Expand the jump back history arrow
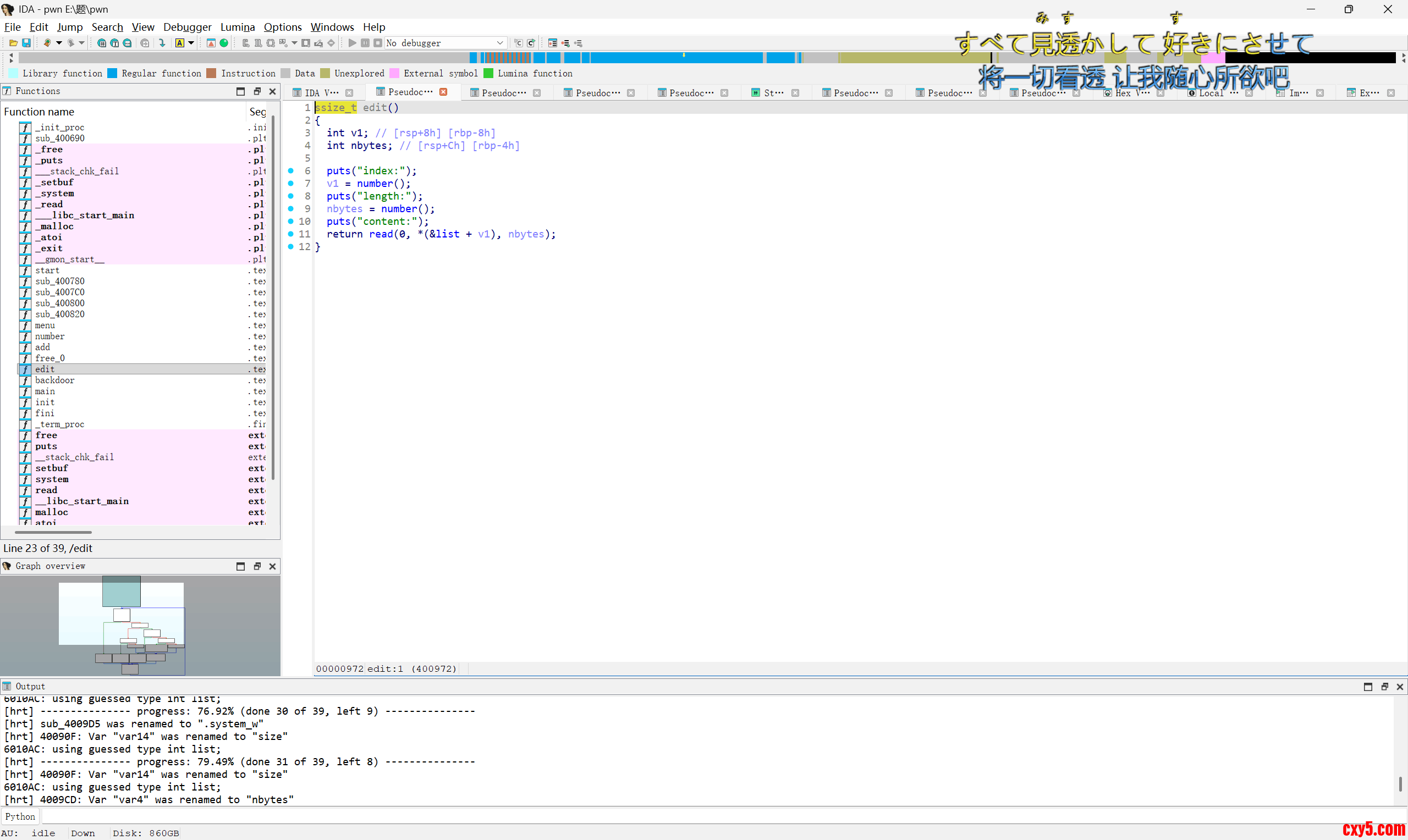The width and height of the screenshot is (1408, 840). pos(59,43)
